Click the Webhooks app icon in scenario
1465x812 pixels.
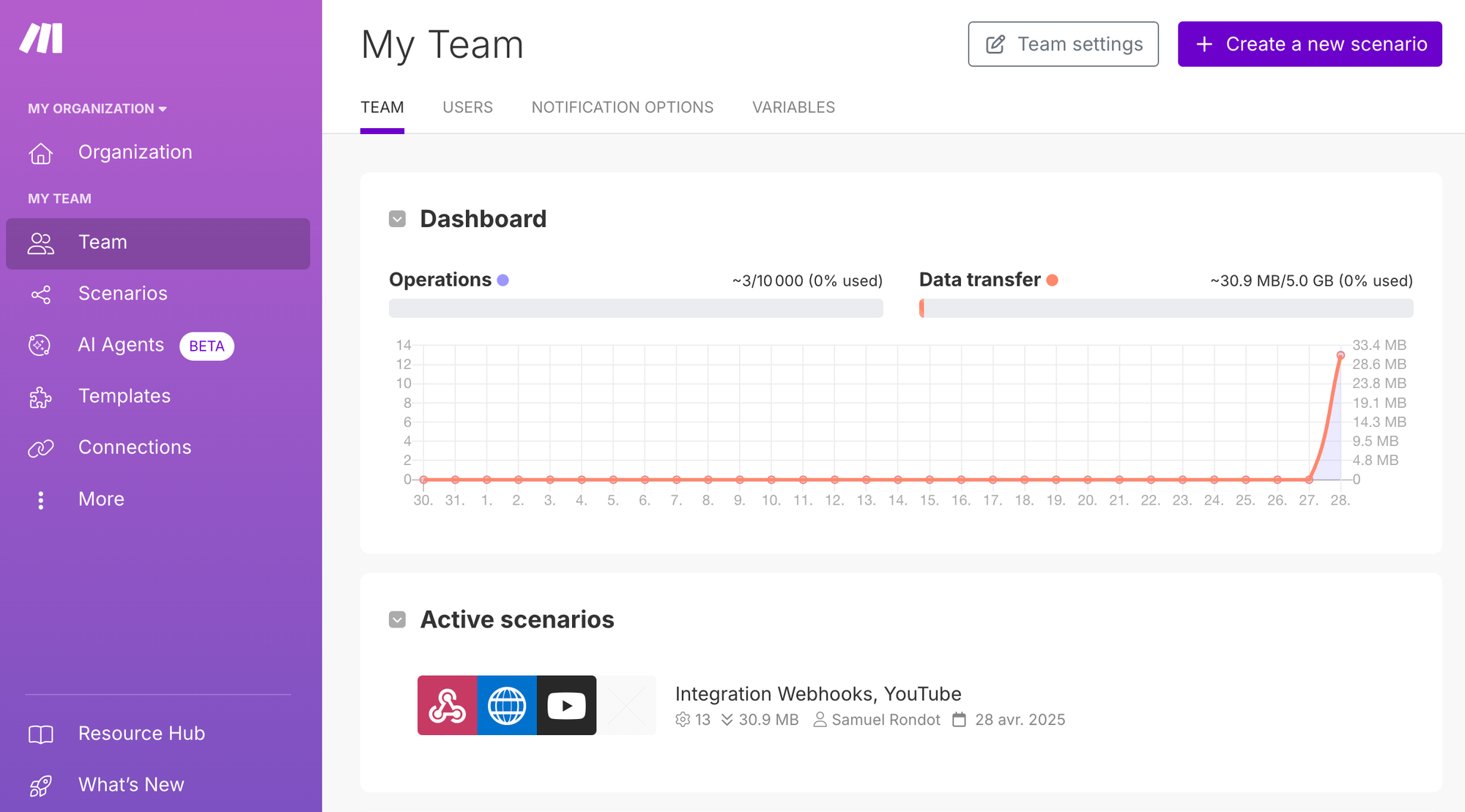pyautogui.click(x=447, y=705)
